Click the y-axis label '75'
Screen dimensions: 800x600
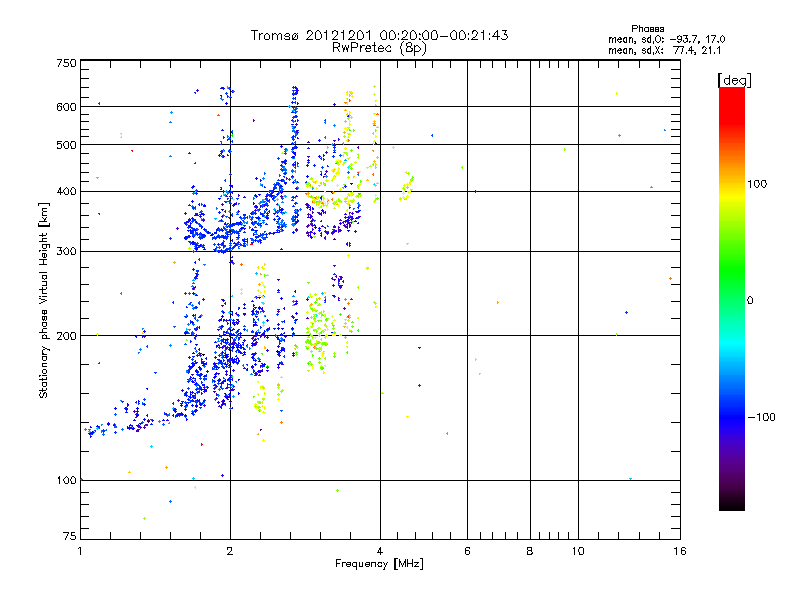(x=70, y=536)
